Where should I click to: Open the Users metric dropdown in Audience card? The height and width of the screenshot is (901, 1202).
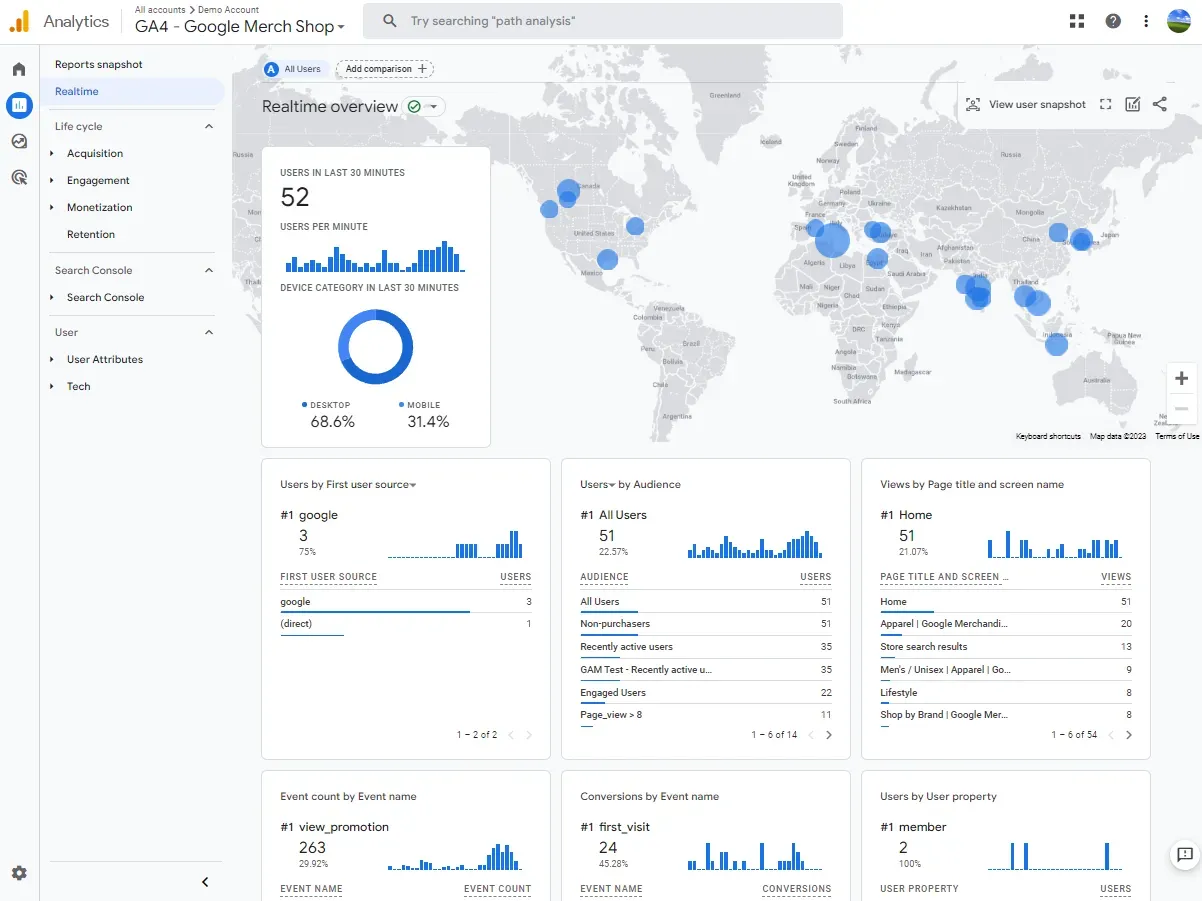[x=598, y=485]
